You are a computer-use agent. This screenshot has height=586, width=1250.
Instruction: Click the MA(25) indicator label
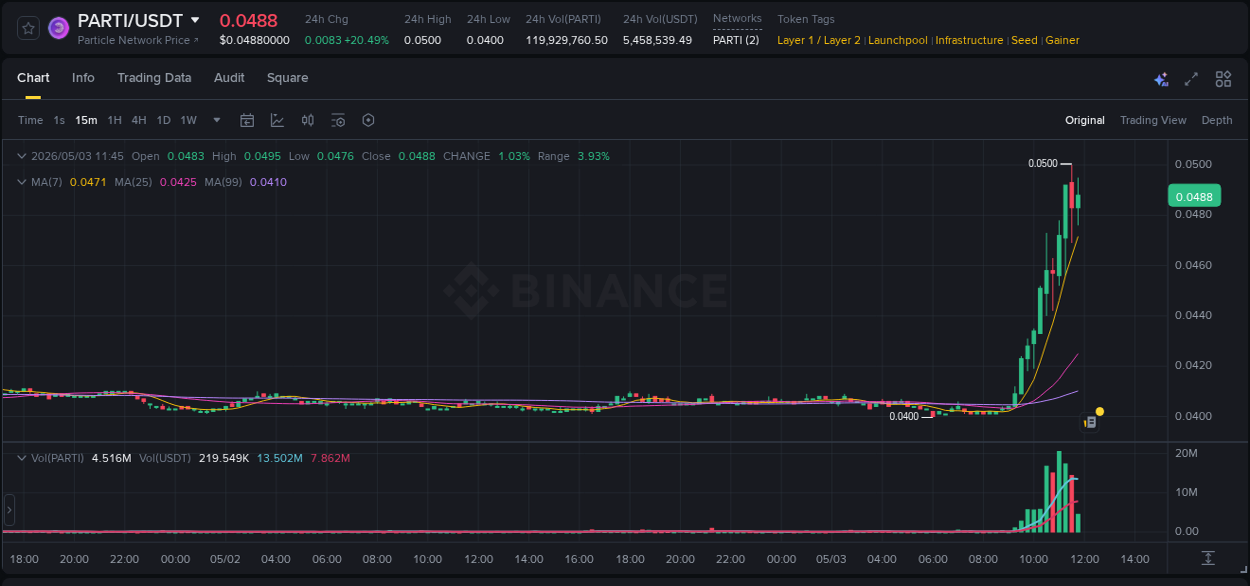pyautogui.click(x=133, y=182)
